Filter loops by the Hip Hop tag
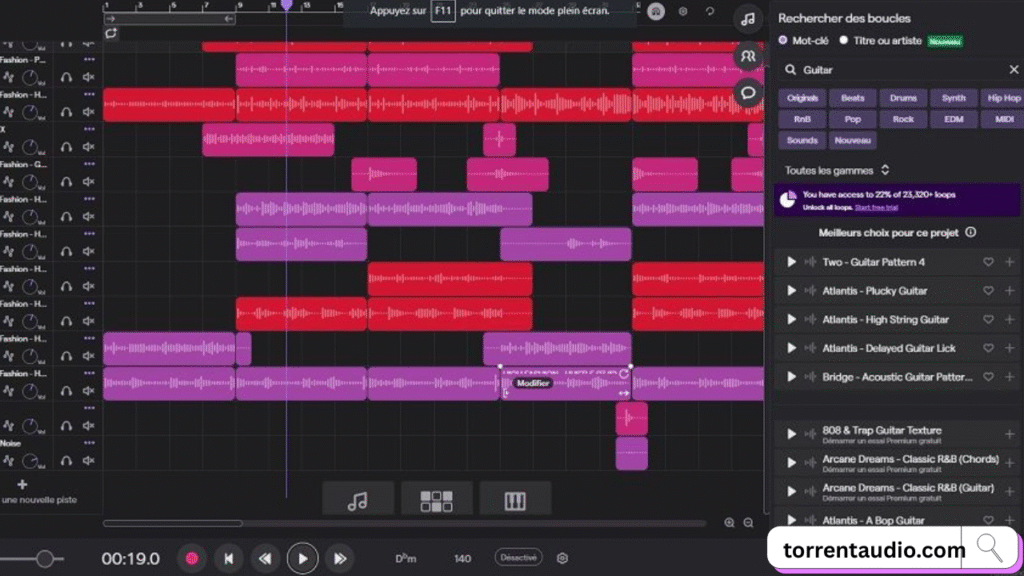Image resolution: width=1024 pixels, height=576 pixels. pyautogui.click(x=1003, y=98)
